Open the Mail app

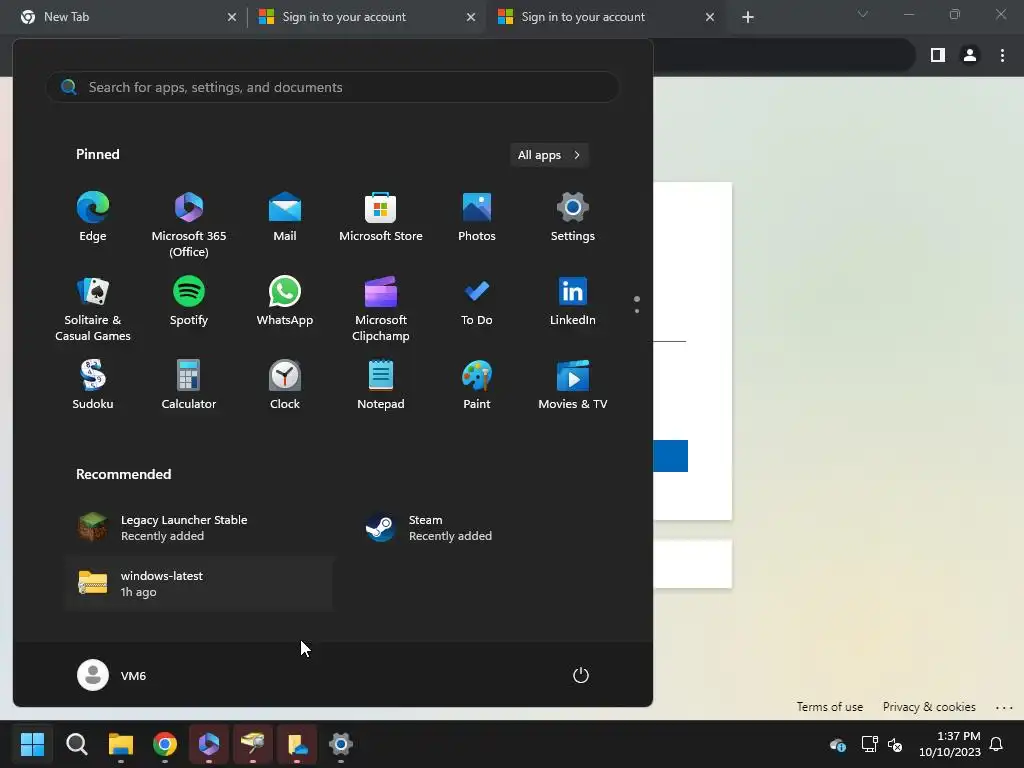tap(285, 217)
